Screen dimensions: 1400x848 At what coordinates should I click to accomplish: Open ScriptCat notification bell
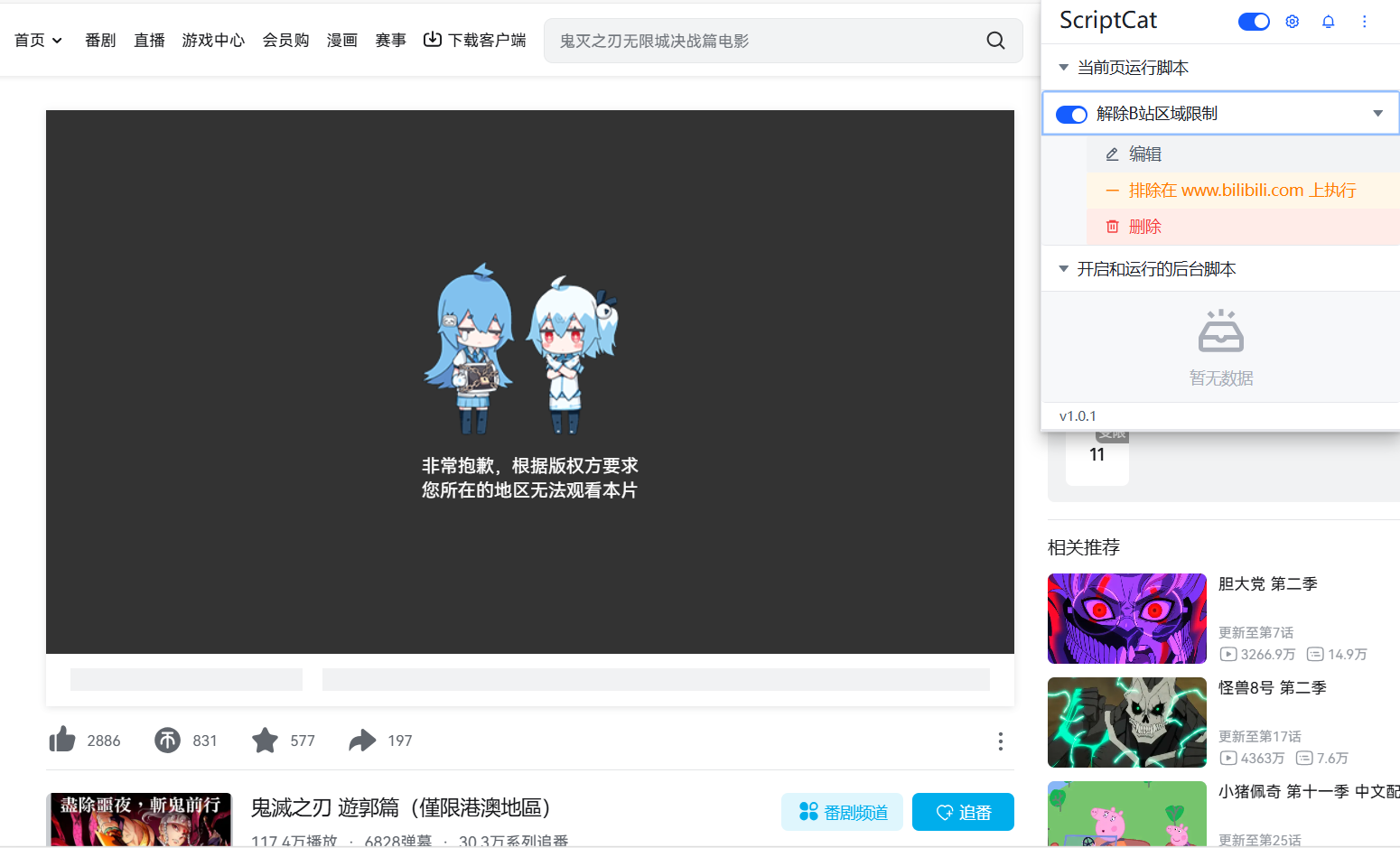[x=1328, y=22]
